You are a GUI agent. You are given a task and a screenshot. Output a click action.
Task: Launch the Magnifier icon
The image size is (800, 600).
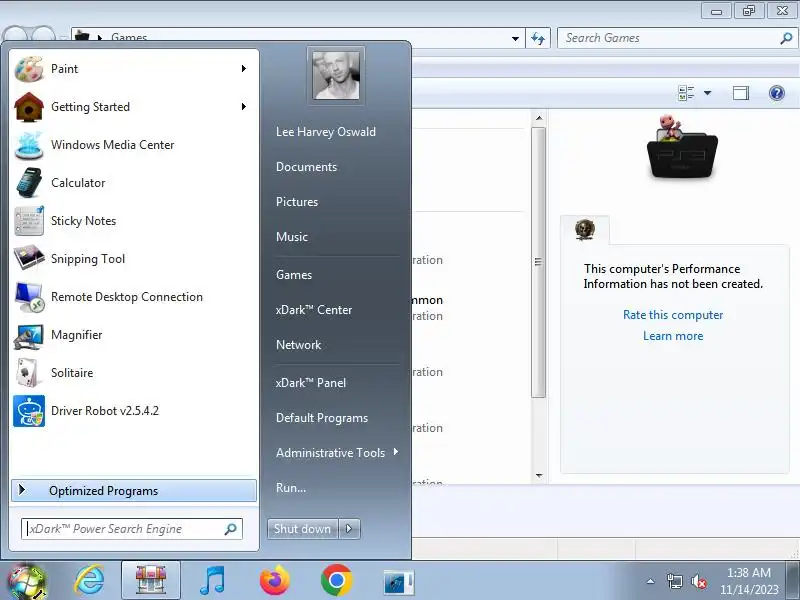tap(29, 335)
